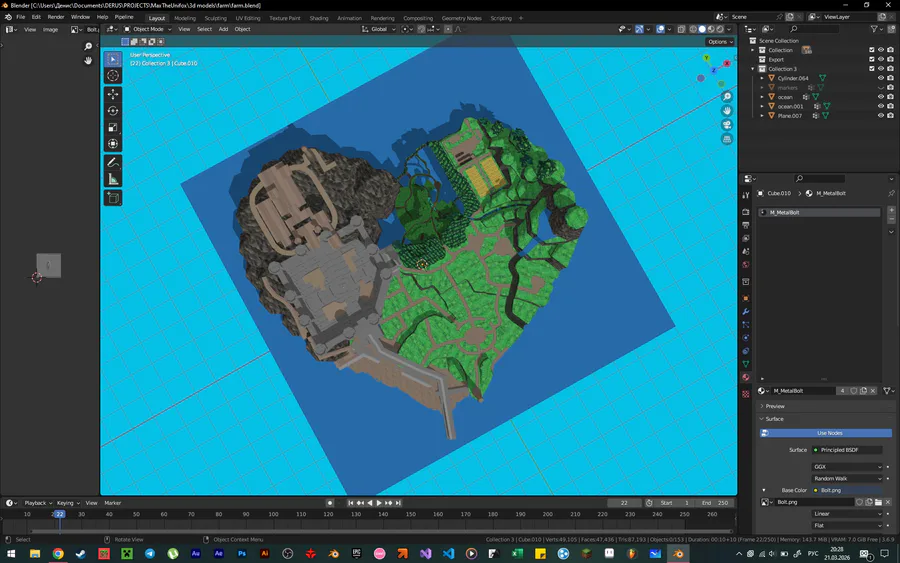
Task: Open the Options button in viewport header
Action: [720, 42]
